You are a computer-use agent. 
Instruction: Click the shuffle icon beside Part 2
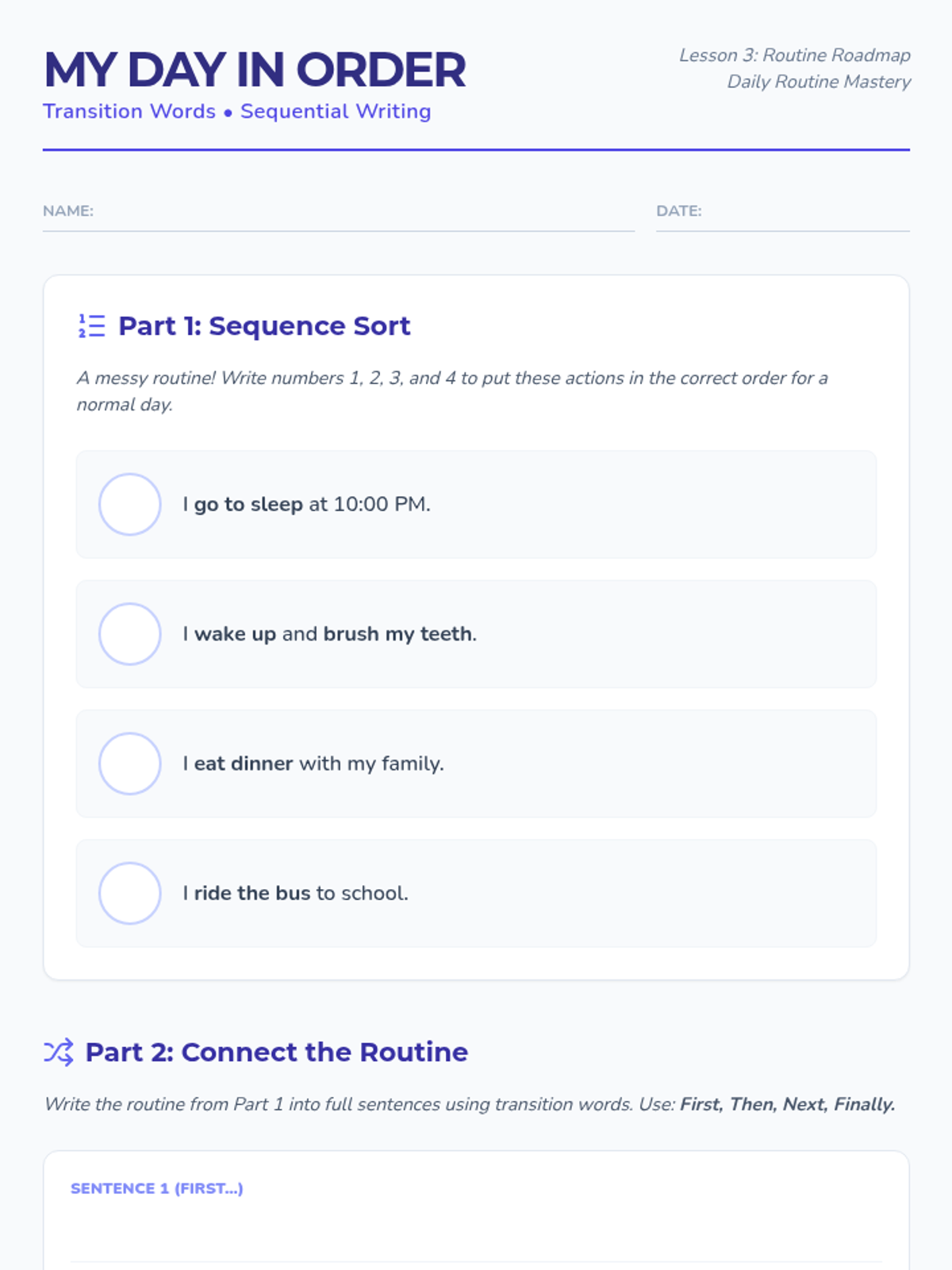[x=59, y=1052]
